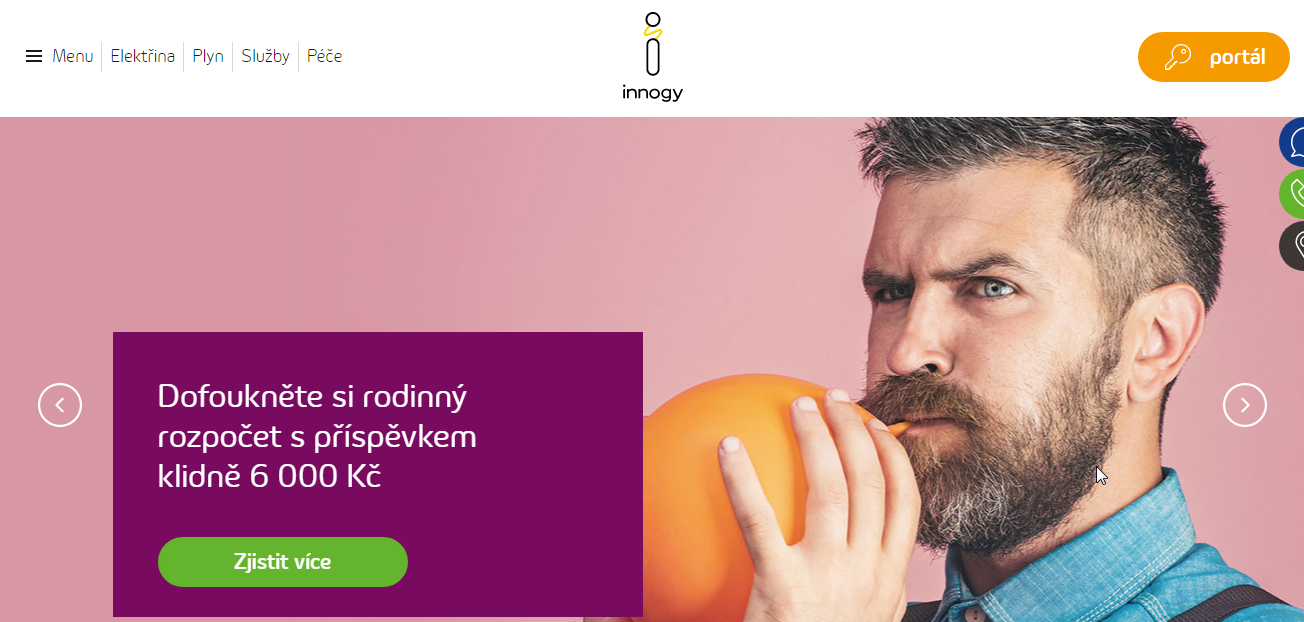Click the key icon in portál button
The height and width of the screenshot is (622, 1304).
coord(1178,57)
